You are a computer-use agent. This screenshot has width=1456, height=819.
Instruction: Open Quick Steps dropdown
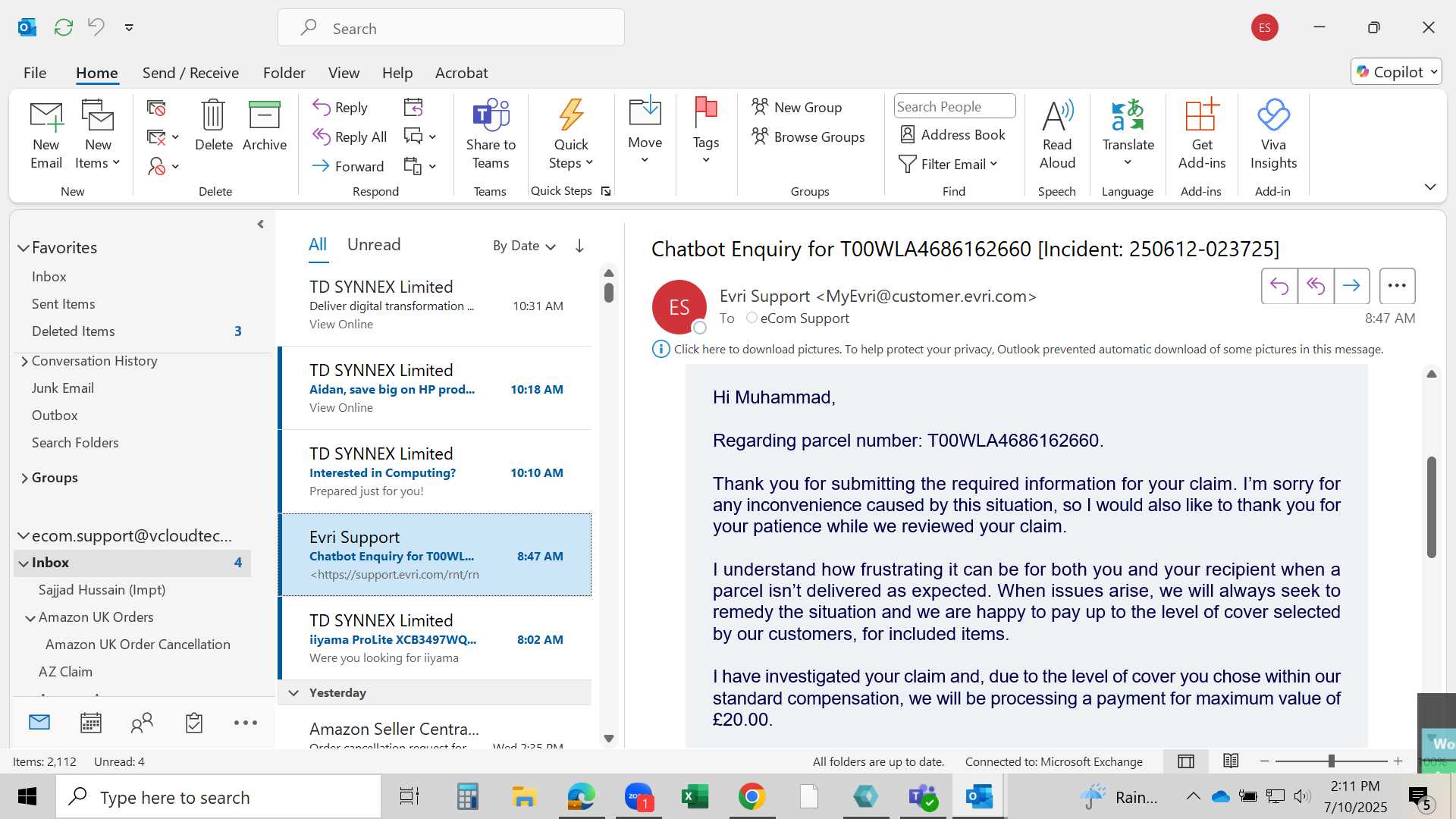click(571, 134)
